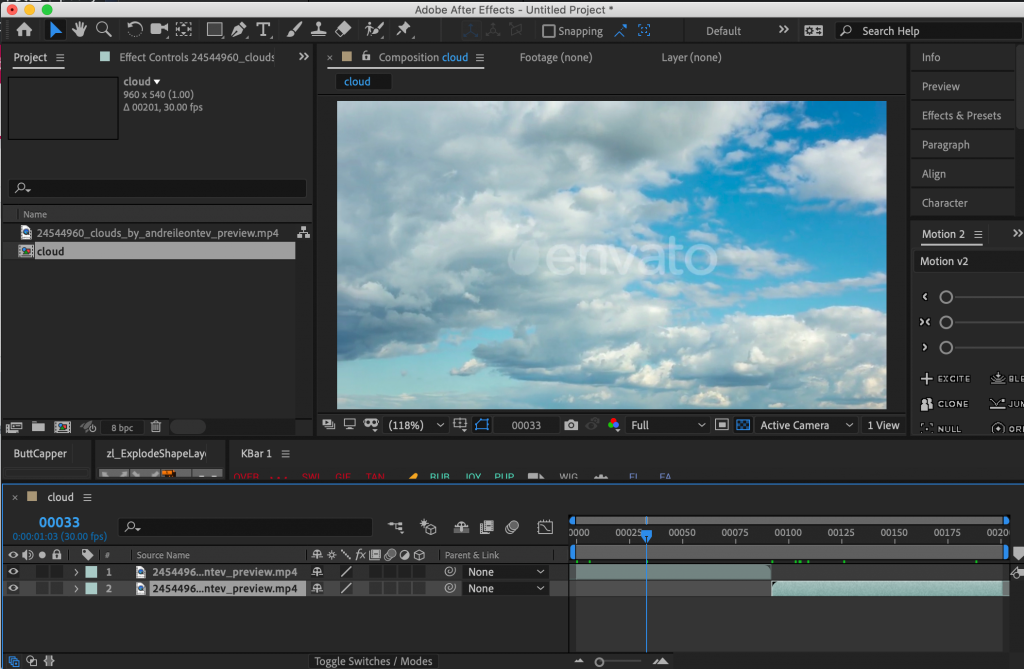Screen dimensions: 1024x669
Task: Open the Graph Editor icon in timeline
Action: [x=545, y=527]
